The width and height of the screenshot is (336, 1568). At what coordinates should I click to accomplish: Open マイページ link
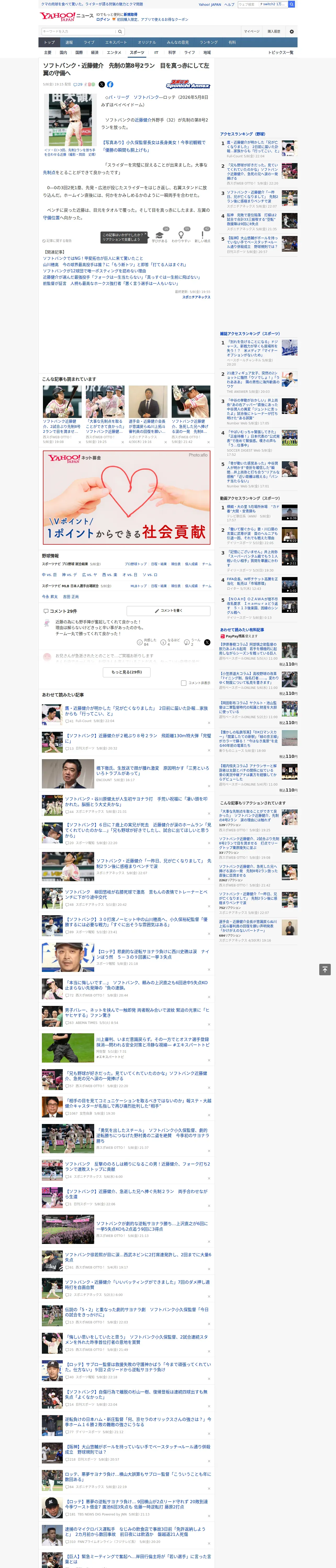tap(252, 31)
